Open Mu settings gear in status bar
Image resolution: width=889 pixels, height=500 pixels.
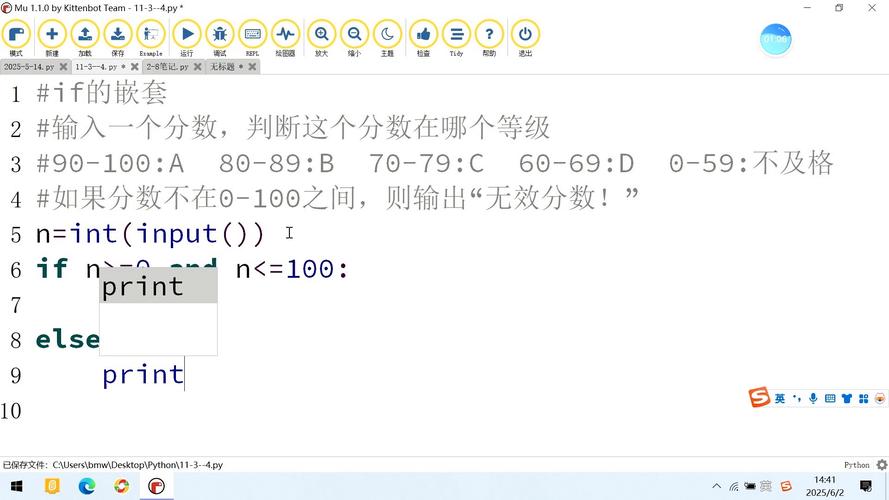(882, 465)
